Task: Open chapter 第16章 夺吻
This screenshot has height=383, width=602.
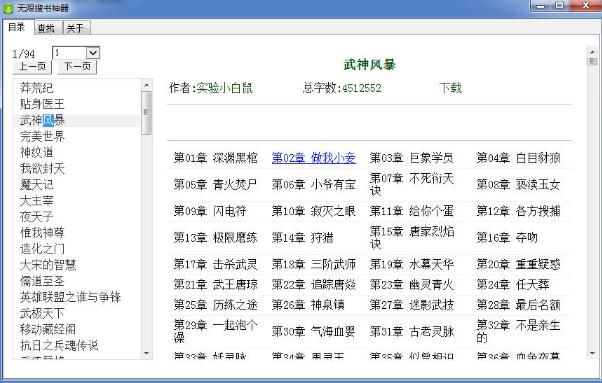Action: [507, 238]
